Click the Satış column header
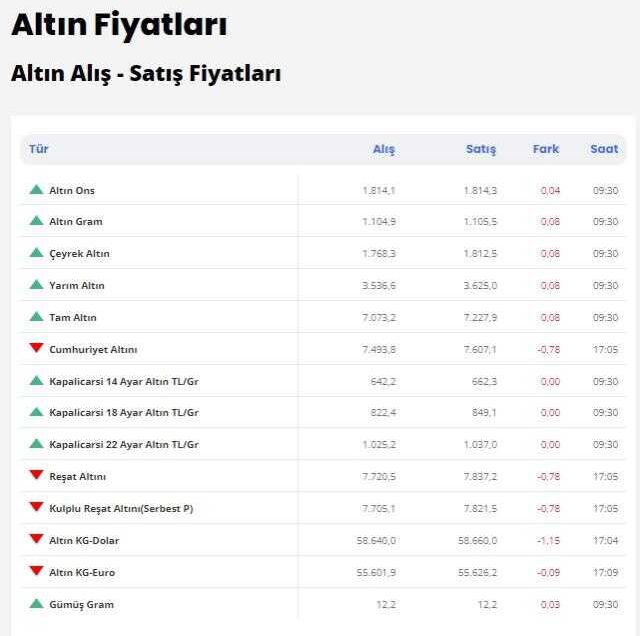 click(481, 149)
